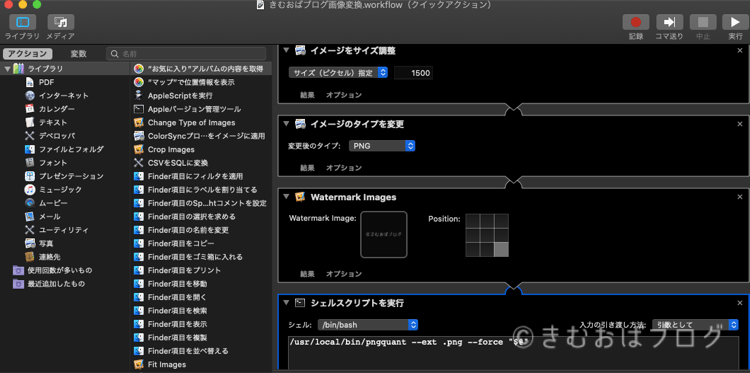Select the ユーティリティ category

[x=64, y=230]
